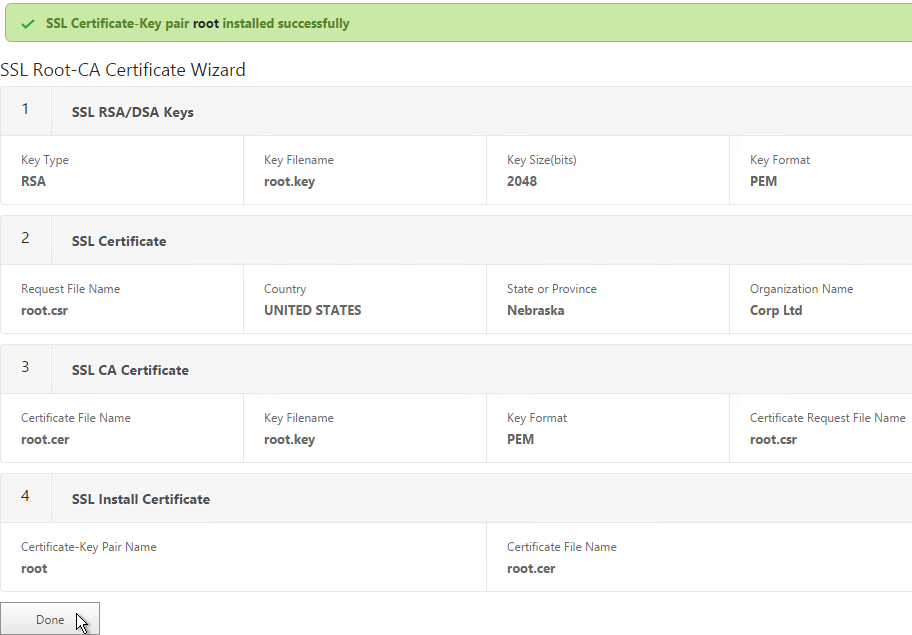The width and height of the screenshot is (912, 635).
Task: Select the SSL Certificate step header
Action: (119, 241)
